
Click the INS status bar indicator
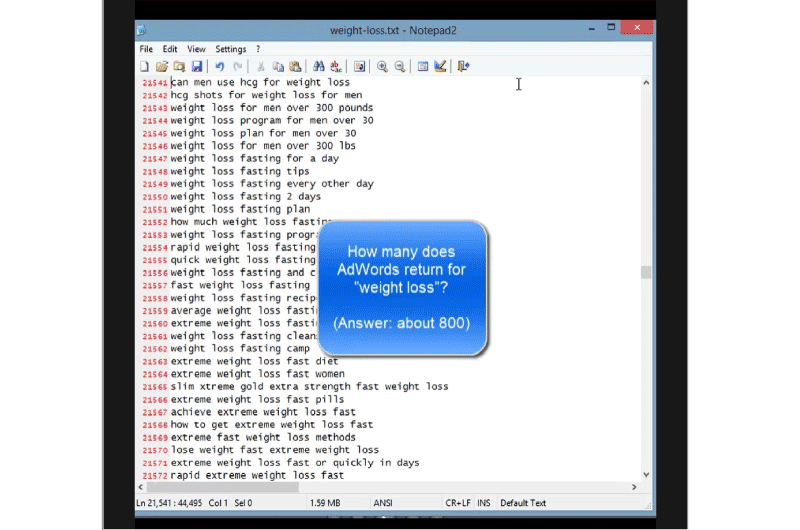[x=484, y=503]
